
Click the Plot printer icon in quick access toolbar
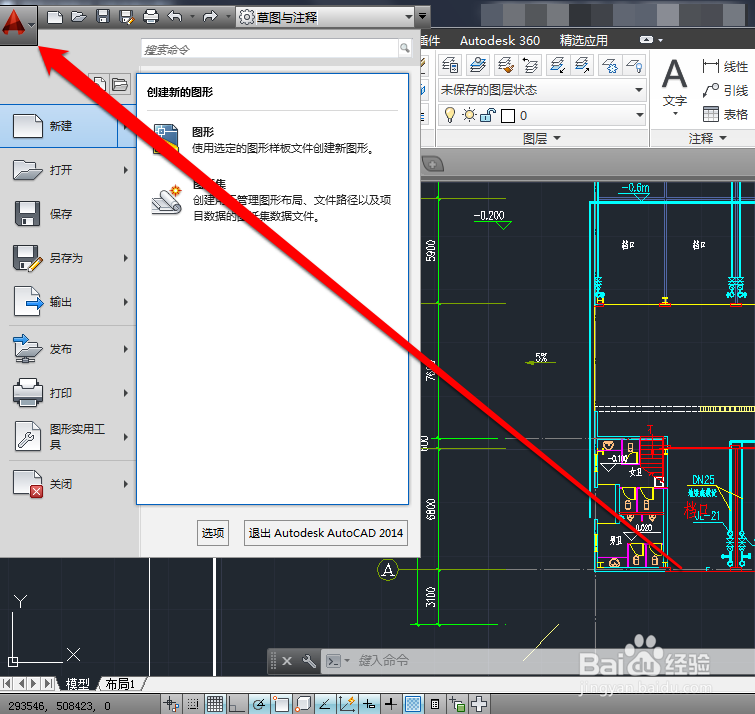click(x=151, y=17)
